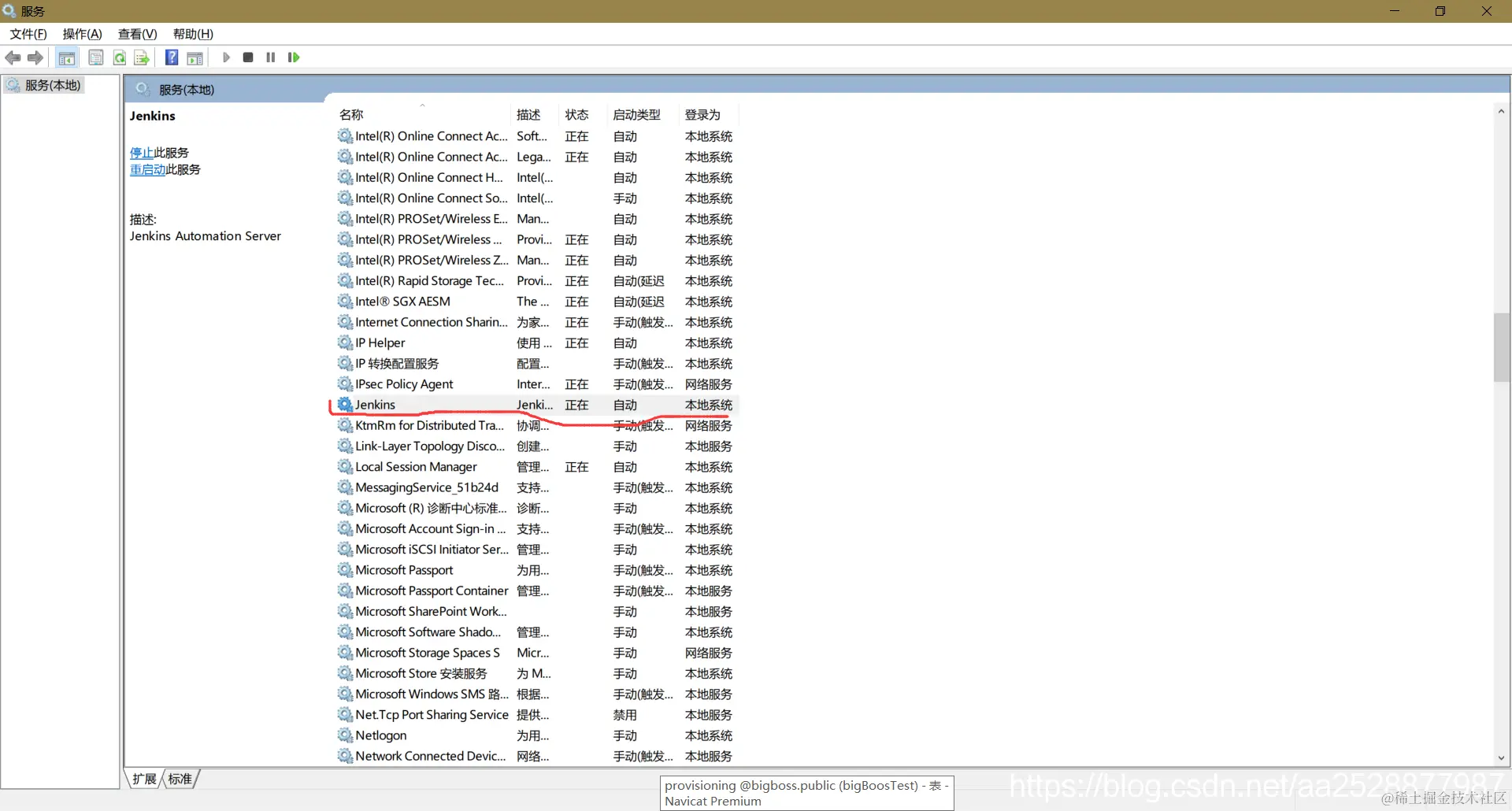Sort by the 状态 column header
The height and width of the screenshot is (811, 1512).
[x=582, y=115]
